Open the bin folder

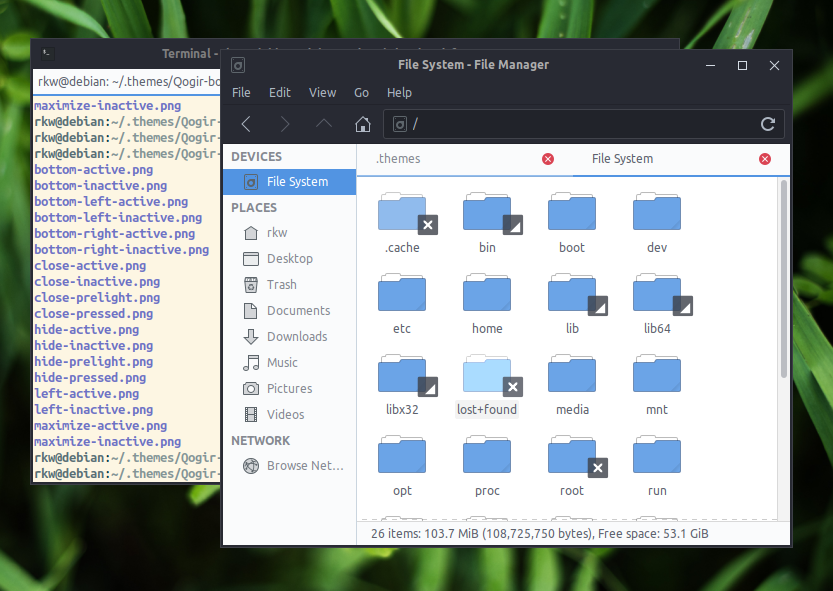coord(487,223)
